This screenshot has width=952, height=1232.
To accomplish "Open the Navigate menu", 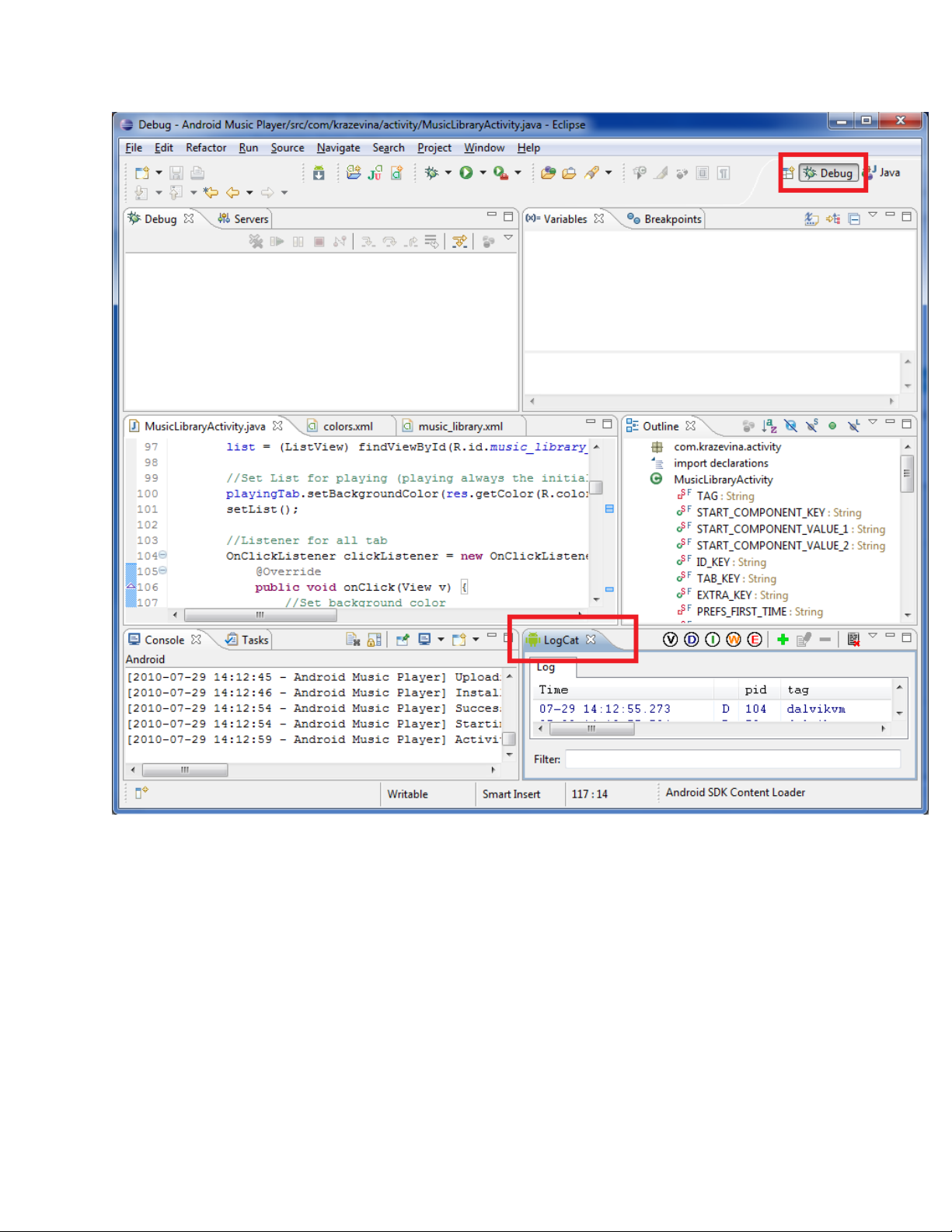I will coord(338,148).
